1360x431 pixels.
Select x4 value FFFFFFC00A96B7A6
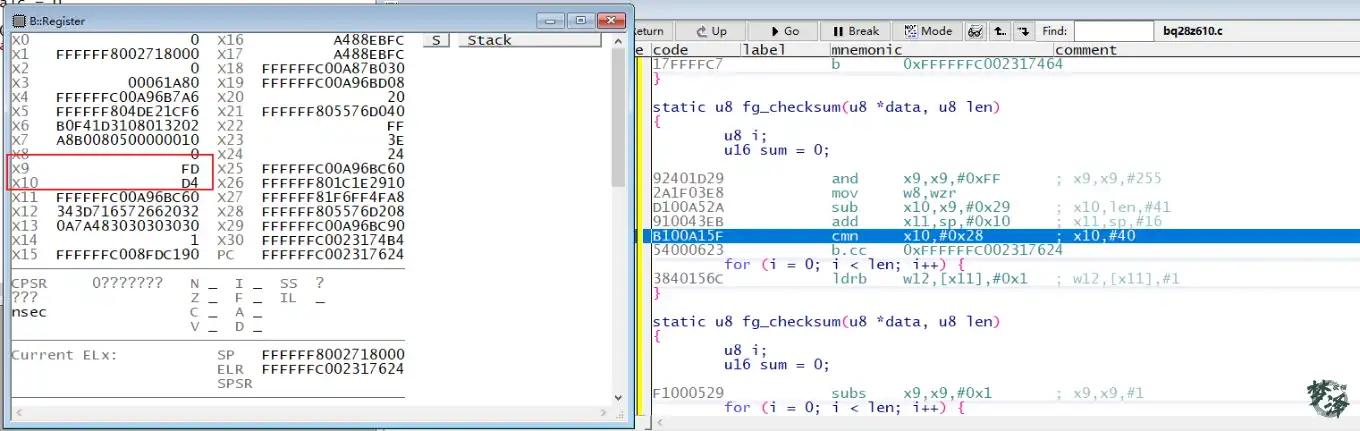tap(128, 97)
